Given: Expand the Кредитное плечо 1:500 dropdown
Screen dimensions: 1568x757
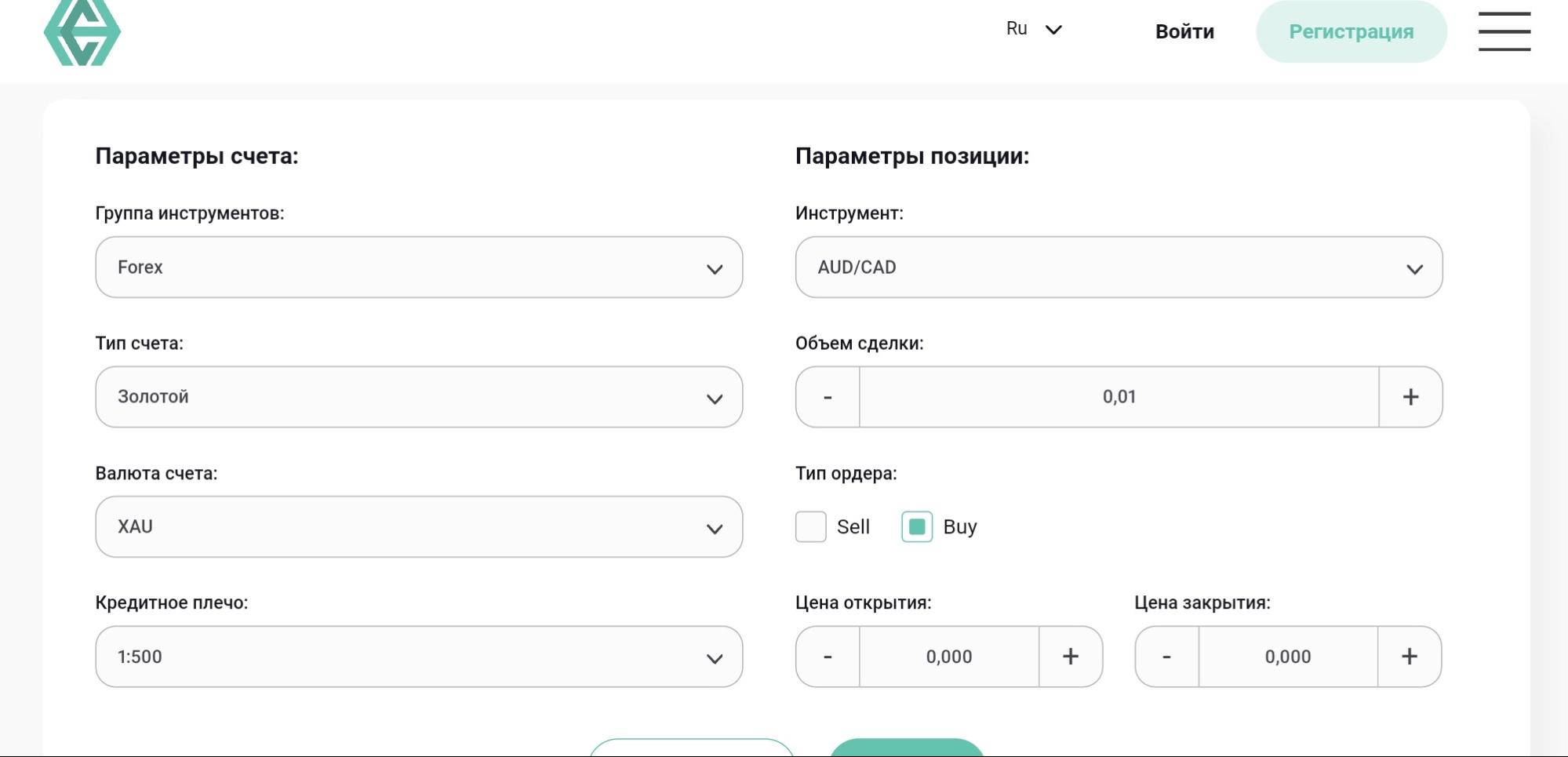Looking at the screenshot, I should [x=419, y=657].
